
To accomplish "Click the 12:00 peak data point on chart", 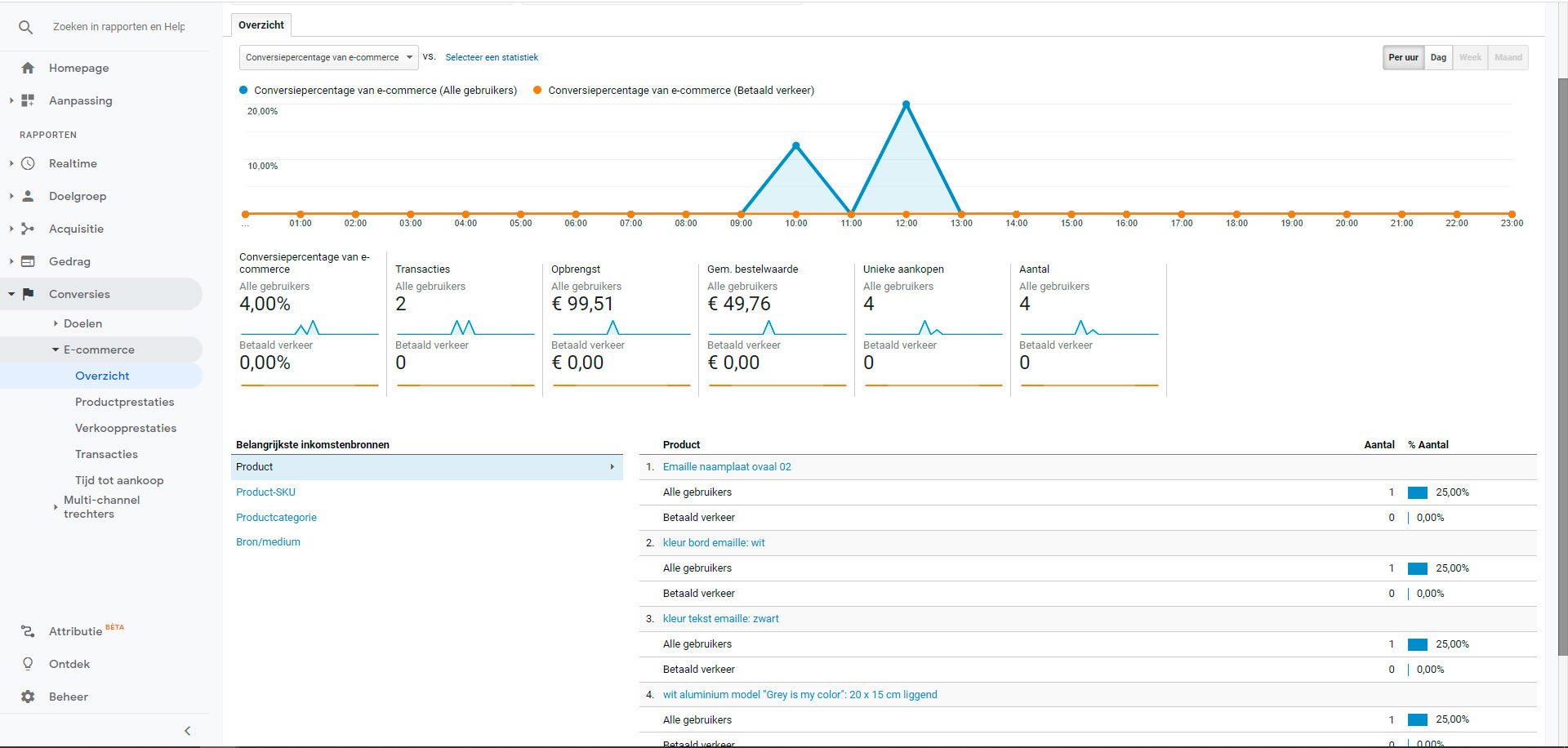I will (906, 105).
